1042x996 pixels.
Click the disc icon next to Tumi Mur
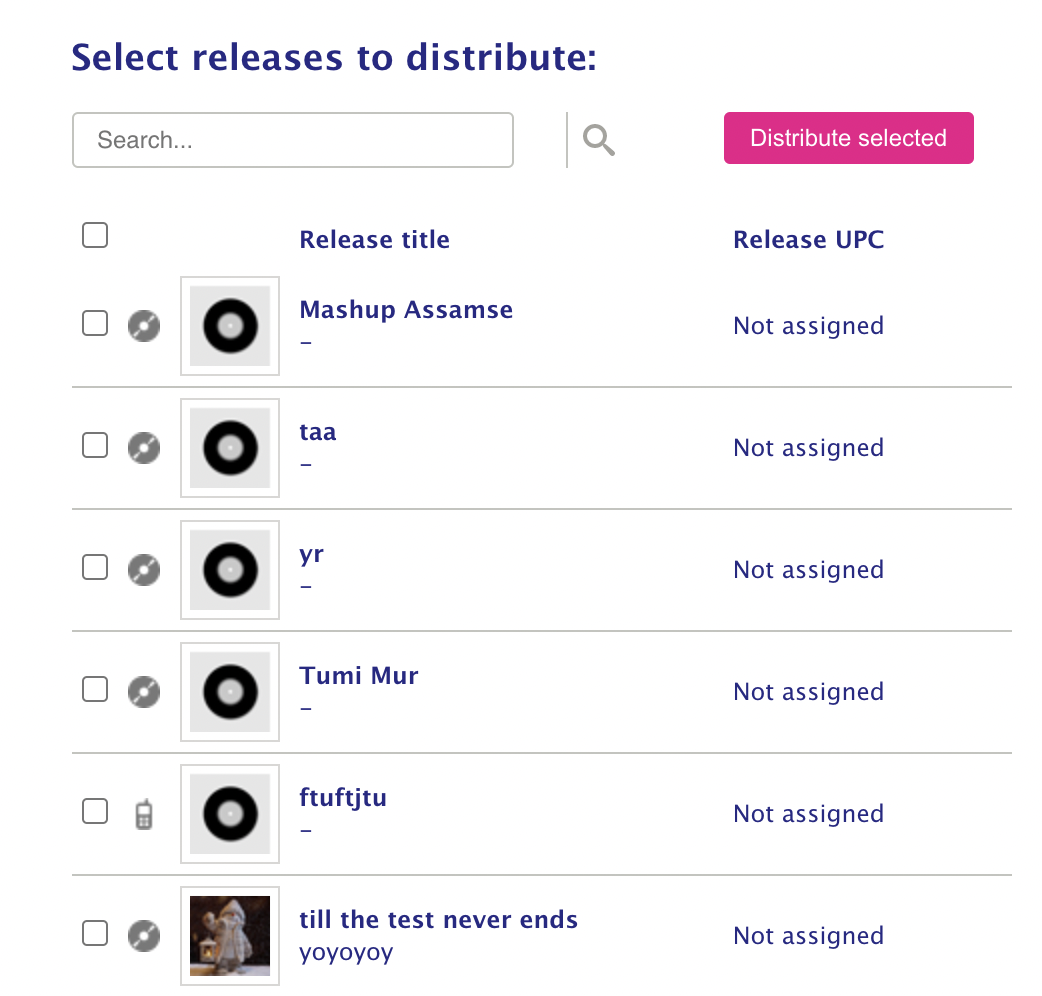pyautogui.click(x=144, y=692)
